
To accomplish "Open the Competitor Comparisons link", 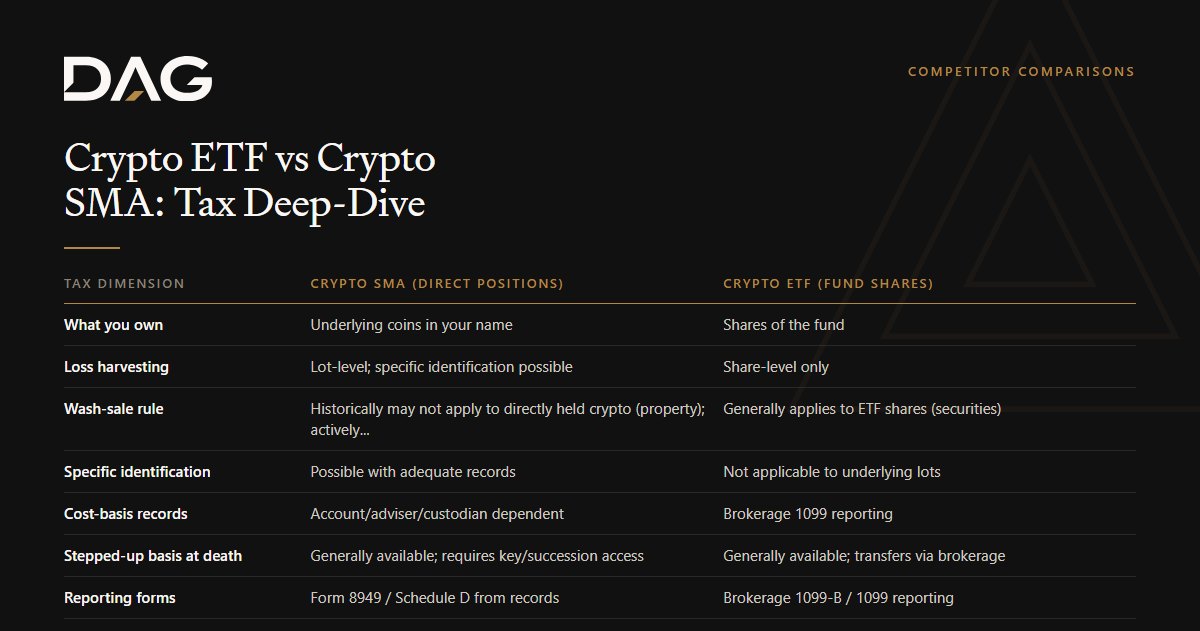I will coord(1021,72).
